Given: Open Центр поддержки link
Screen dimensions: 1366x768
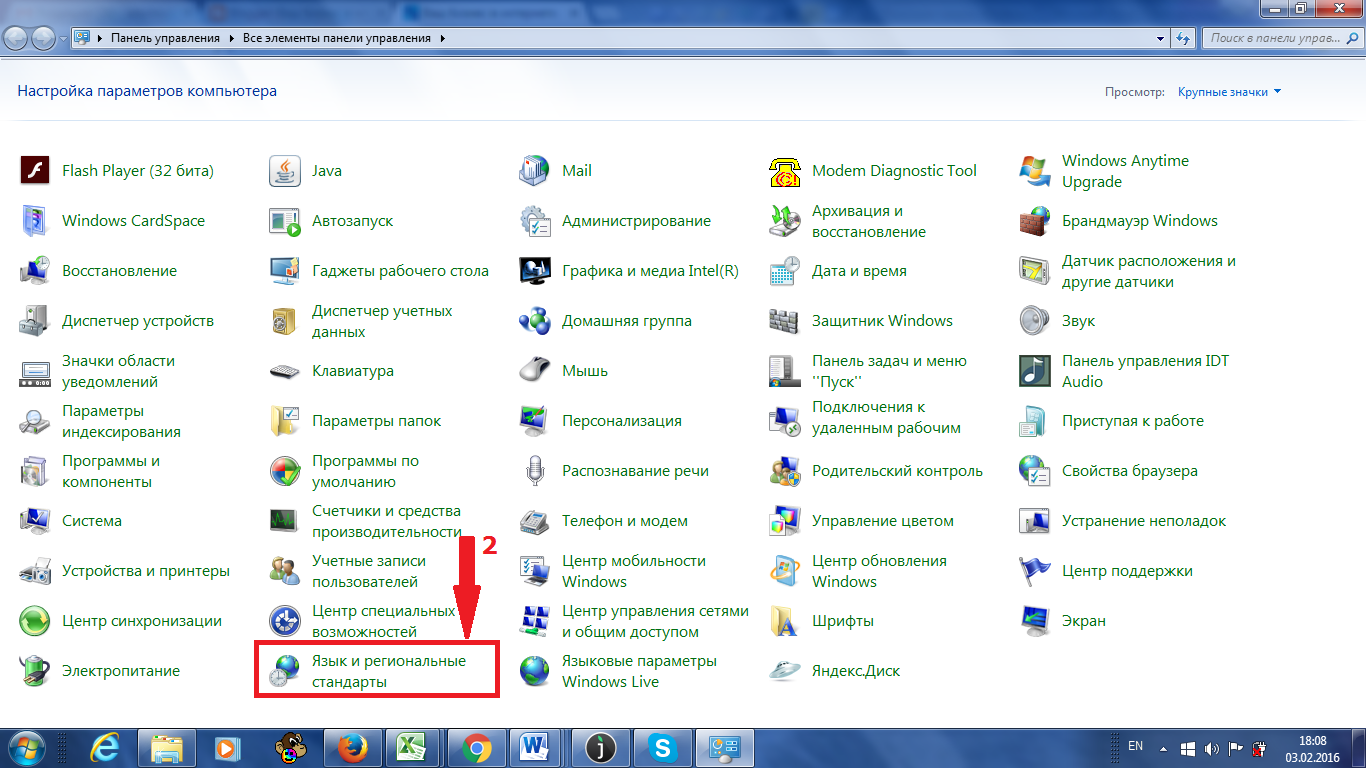Looking at the screenshot, I should click(1127, 571).
